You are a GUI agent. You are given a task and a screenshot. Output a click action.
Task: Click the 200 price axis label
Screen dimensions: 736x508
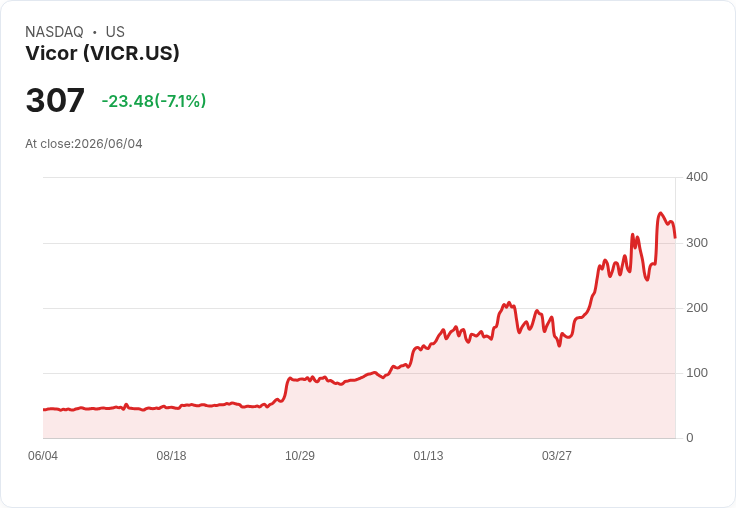(697, 308)
